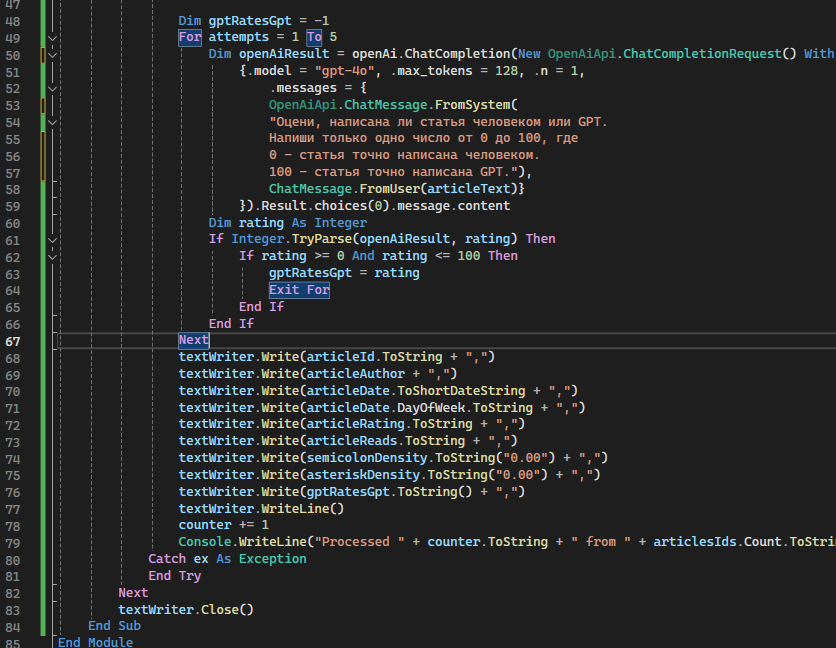Click the 'gptRatesGpt = rating' assignment

344,273
